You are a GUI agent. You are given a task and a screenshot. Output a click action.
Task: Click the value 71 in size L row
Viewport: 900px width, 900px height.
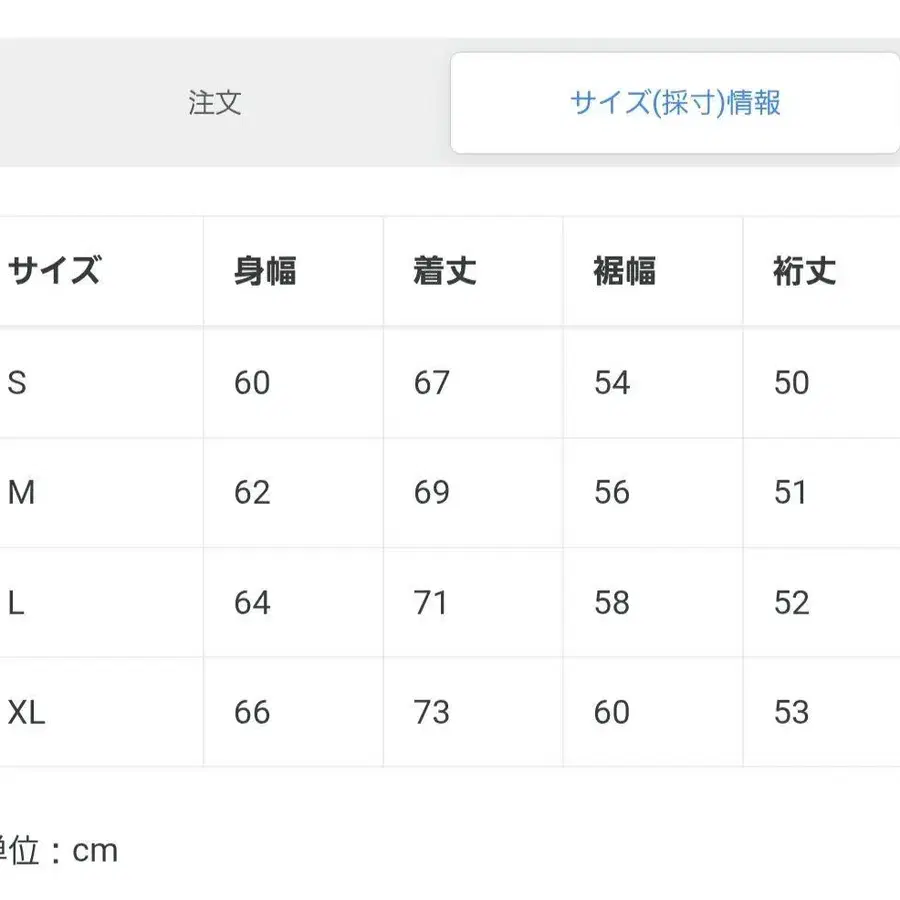tap(429, 603)
